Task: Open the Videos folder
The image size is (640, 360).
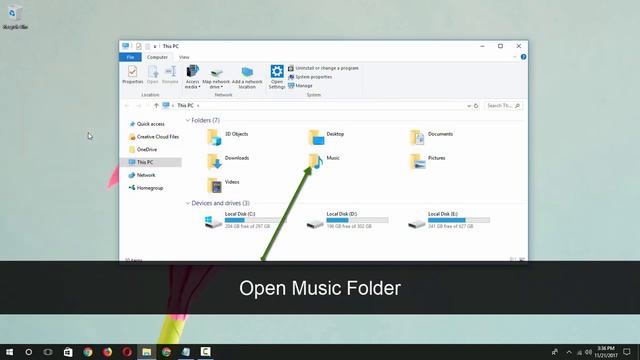Action: coord(223,185)
